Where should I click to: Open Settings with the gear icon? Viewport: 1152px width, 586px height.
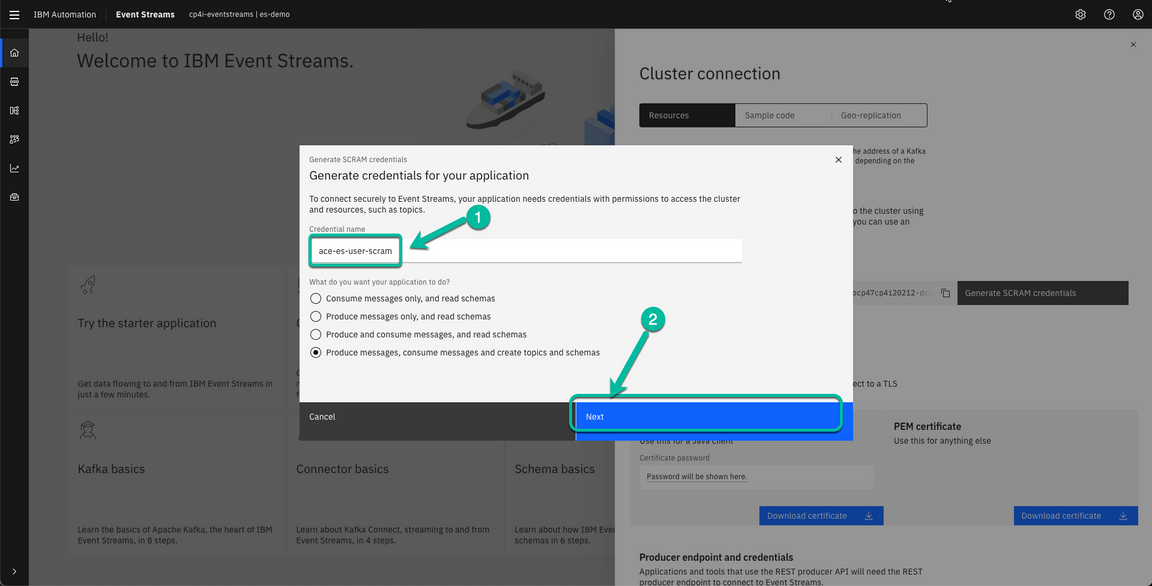click(x=1080, y=14)
